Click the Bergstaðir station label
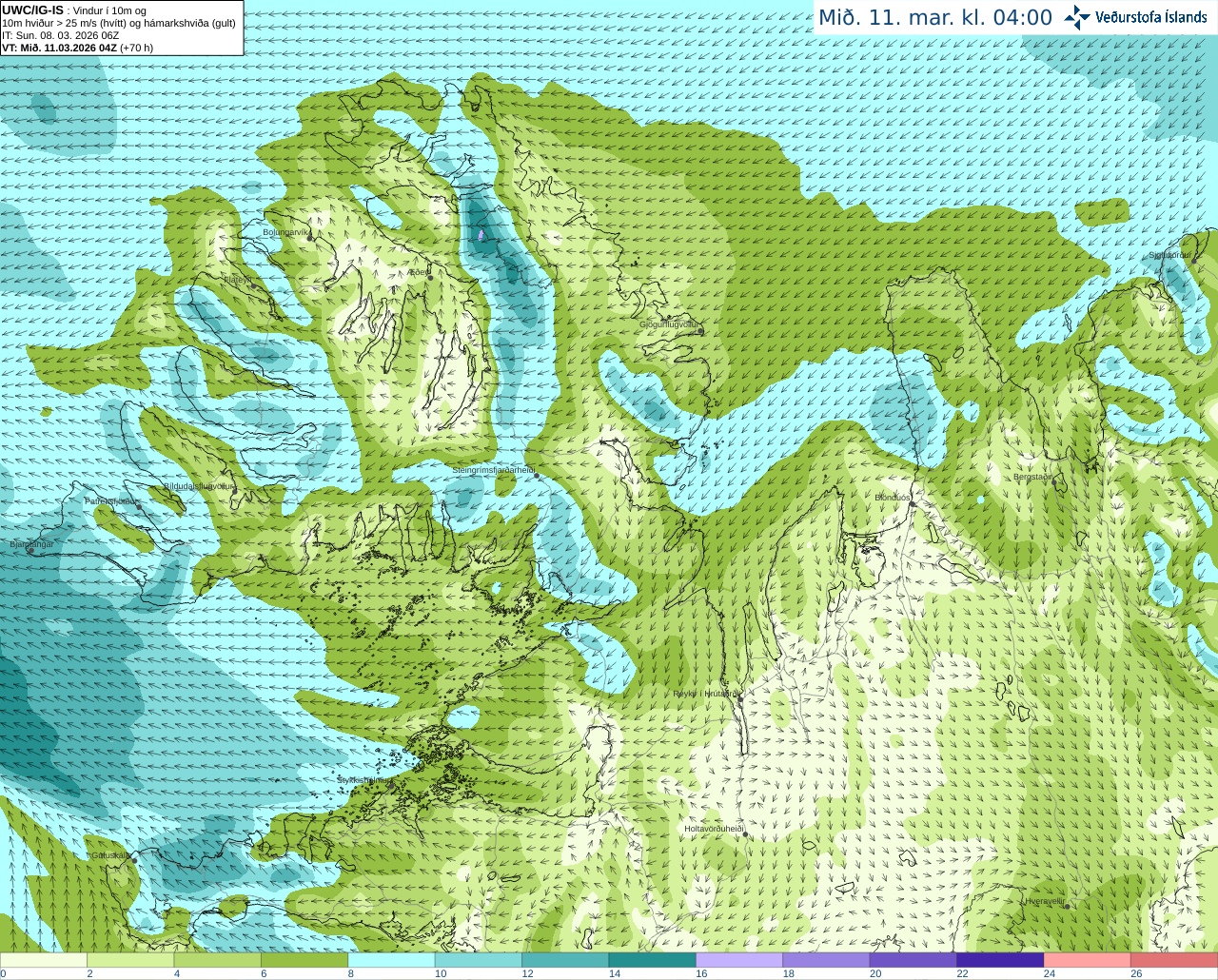 (1033, 477)
